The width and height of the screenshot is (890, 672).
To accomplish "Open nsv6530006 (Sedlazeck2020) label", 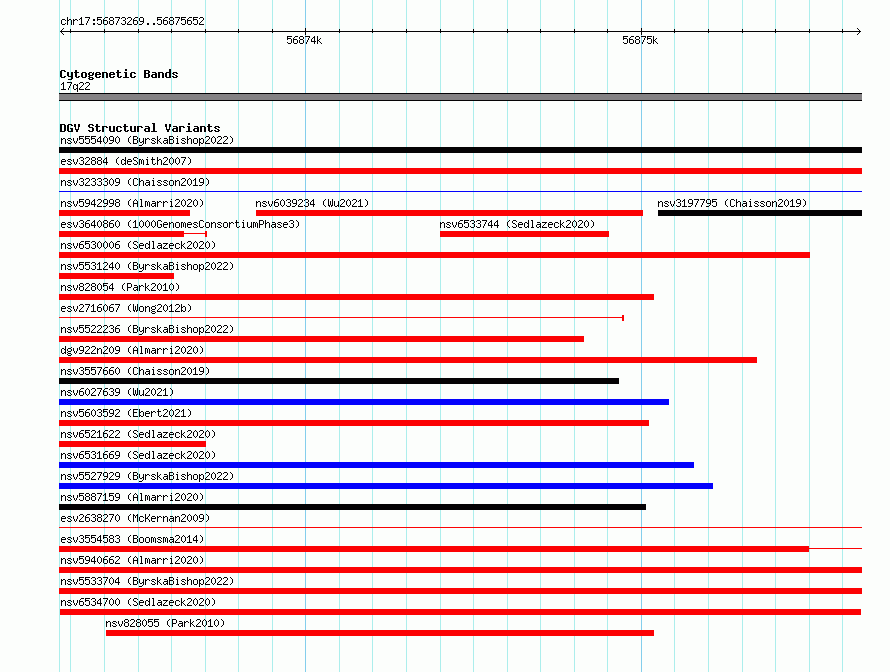I will click(138, 245).
